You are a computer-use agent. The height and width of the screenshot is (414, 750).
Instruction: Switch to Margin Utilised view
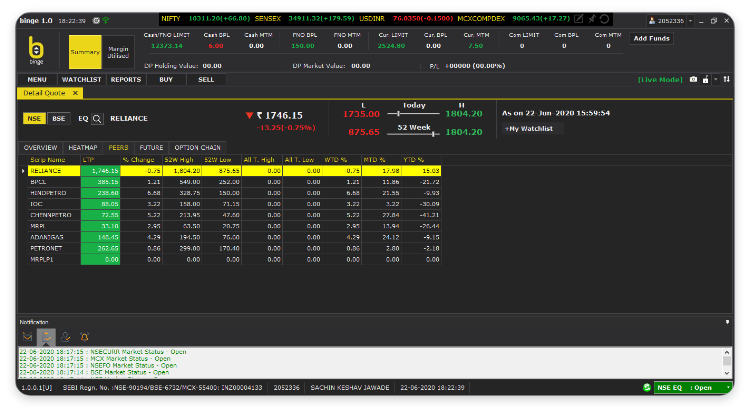[x=118, y=52]
